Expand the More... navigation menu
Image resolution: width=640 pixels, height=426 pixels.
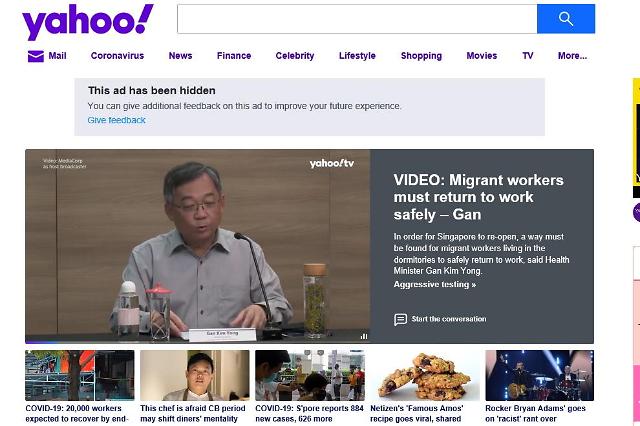(x=572, y=55)
